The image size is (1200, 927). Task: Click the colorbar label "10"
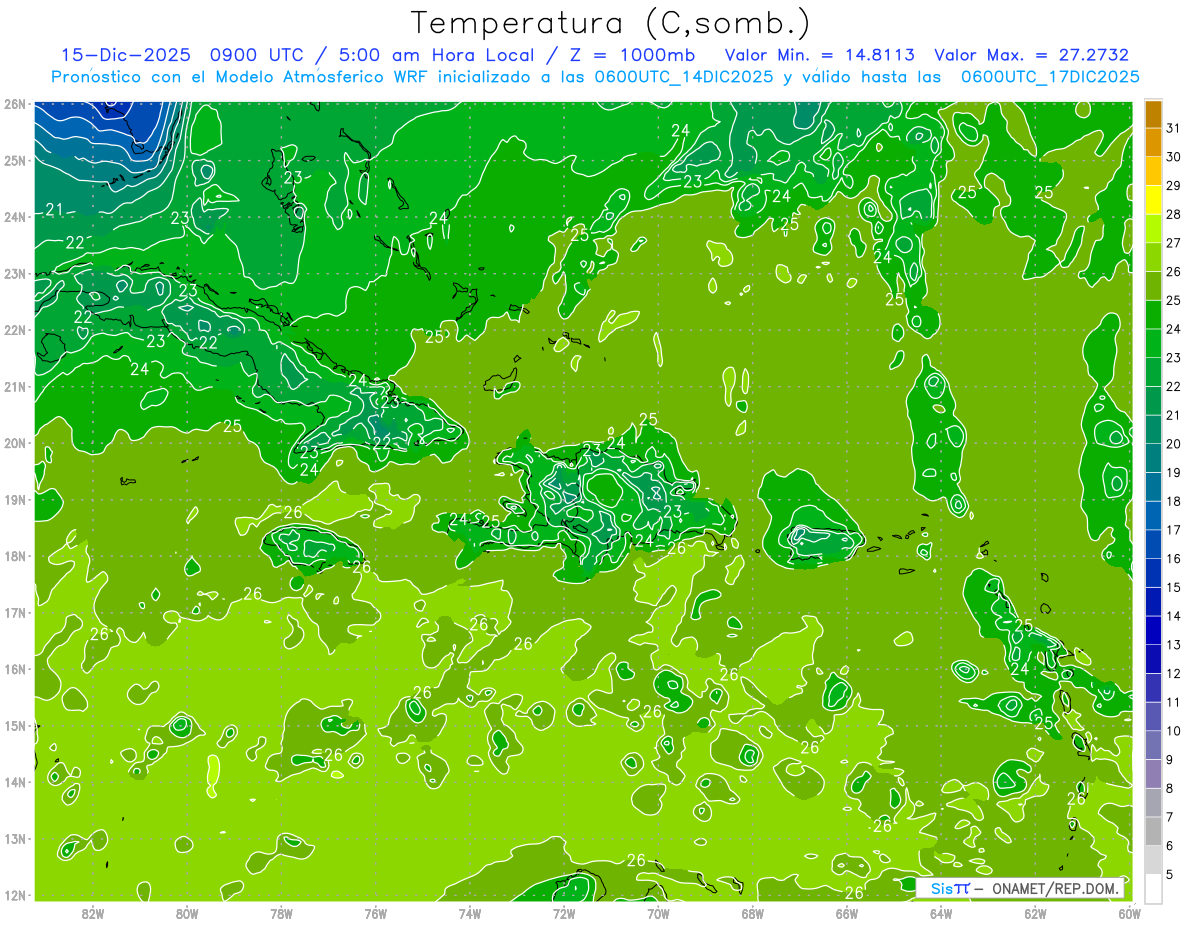[1173, 731]
